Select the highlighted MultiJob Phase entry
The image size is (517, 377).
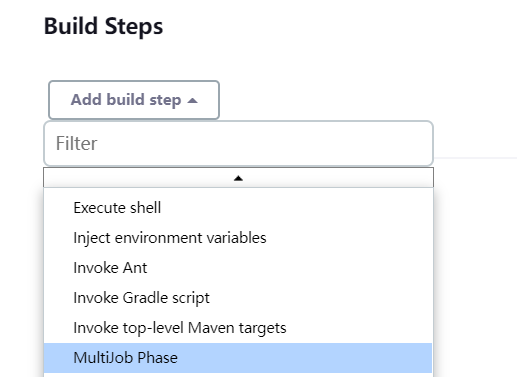(x=238, y=358)
